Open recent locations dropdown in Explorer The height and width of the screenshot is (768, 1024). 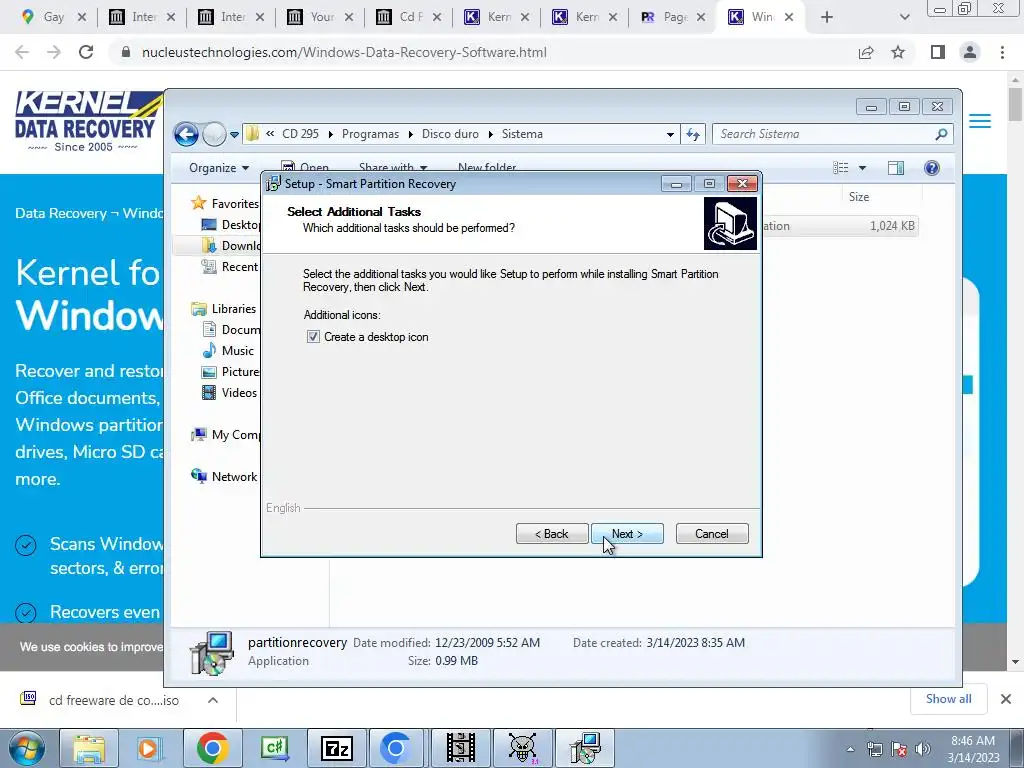[234, 135]
